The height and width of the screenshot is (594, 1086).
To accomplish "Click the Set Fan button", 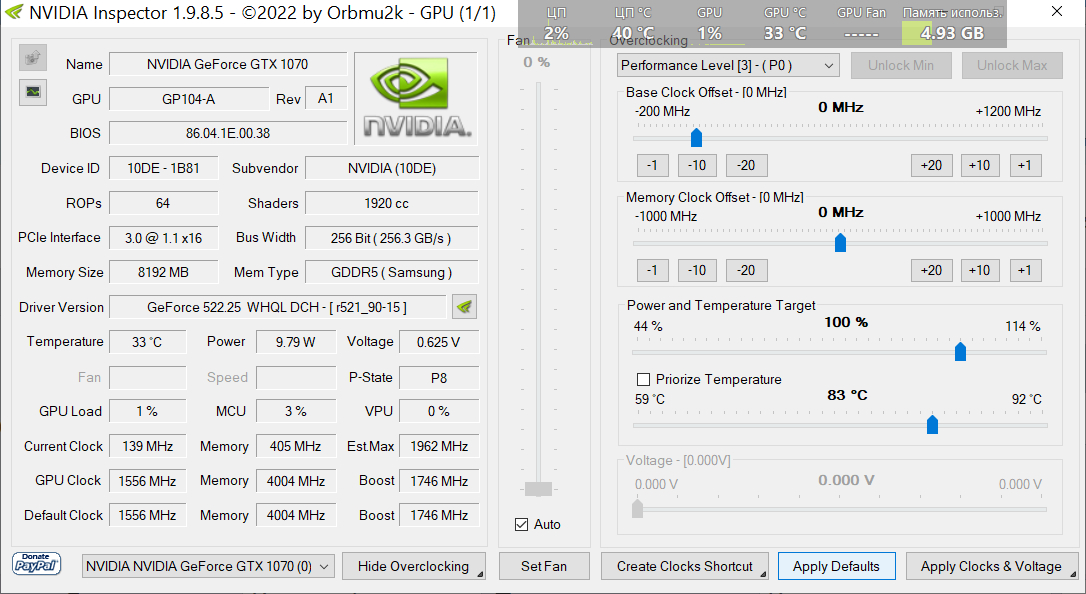I will pos(544,566).
